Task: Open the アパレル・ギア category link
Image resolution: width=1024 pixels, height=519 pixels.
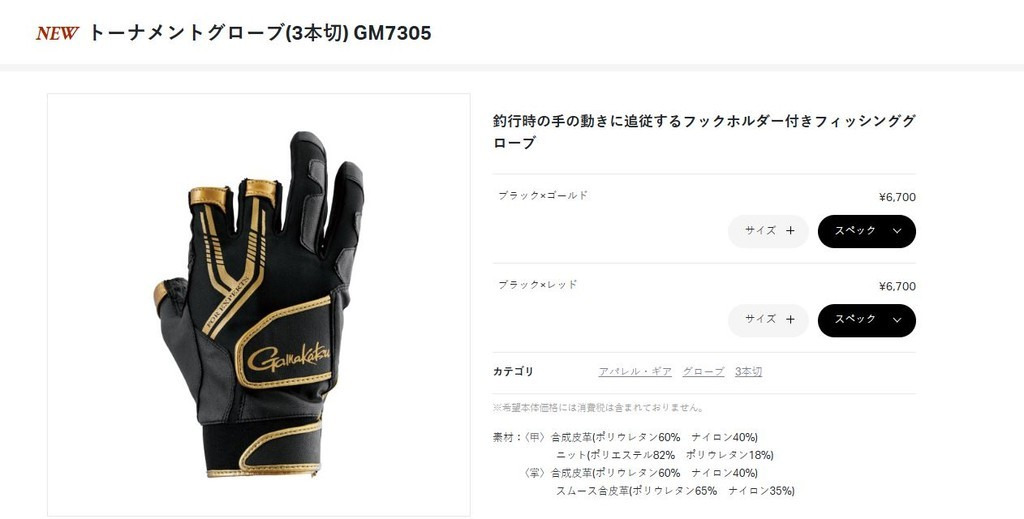Action: [635, 371]
